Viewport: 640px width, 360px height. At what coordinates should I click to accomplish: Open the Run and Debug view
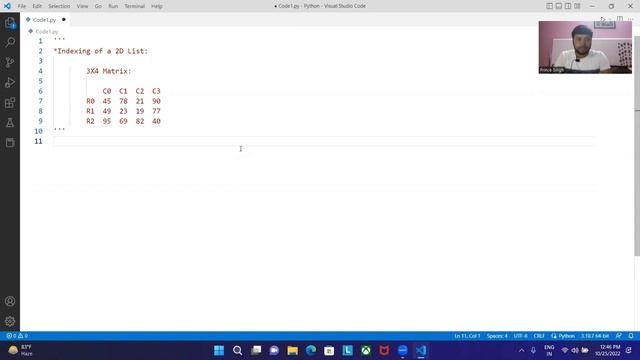10,82
